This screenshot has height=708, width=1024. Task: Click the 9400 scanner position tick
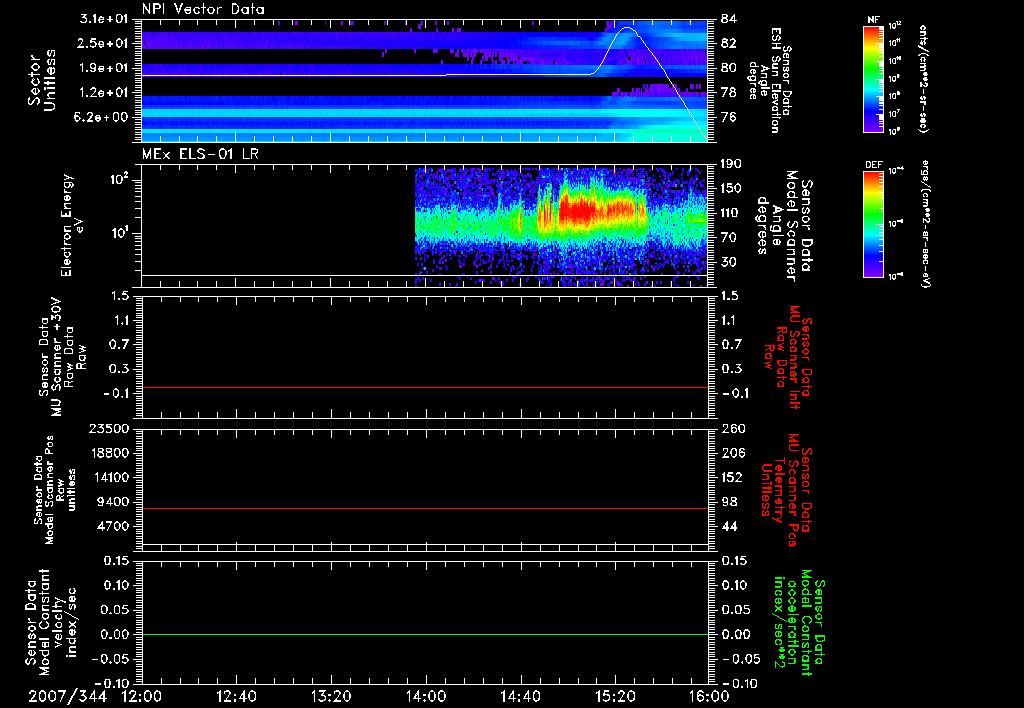[114, 502]
